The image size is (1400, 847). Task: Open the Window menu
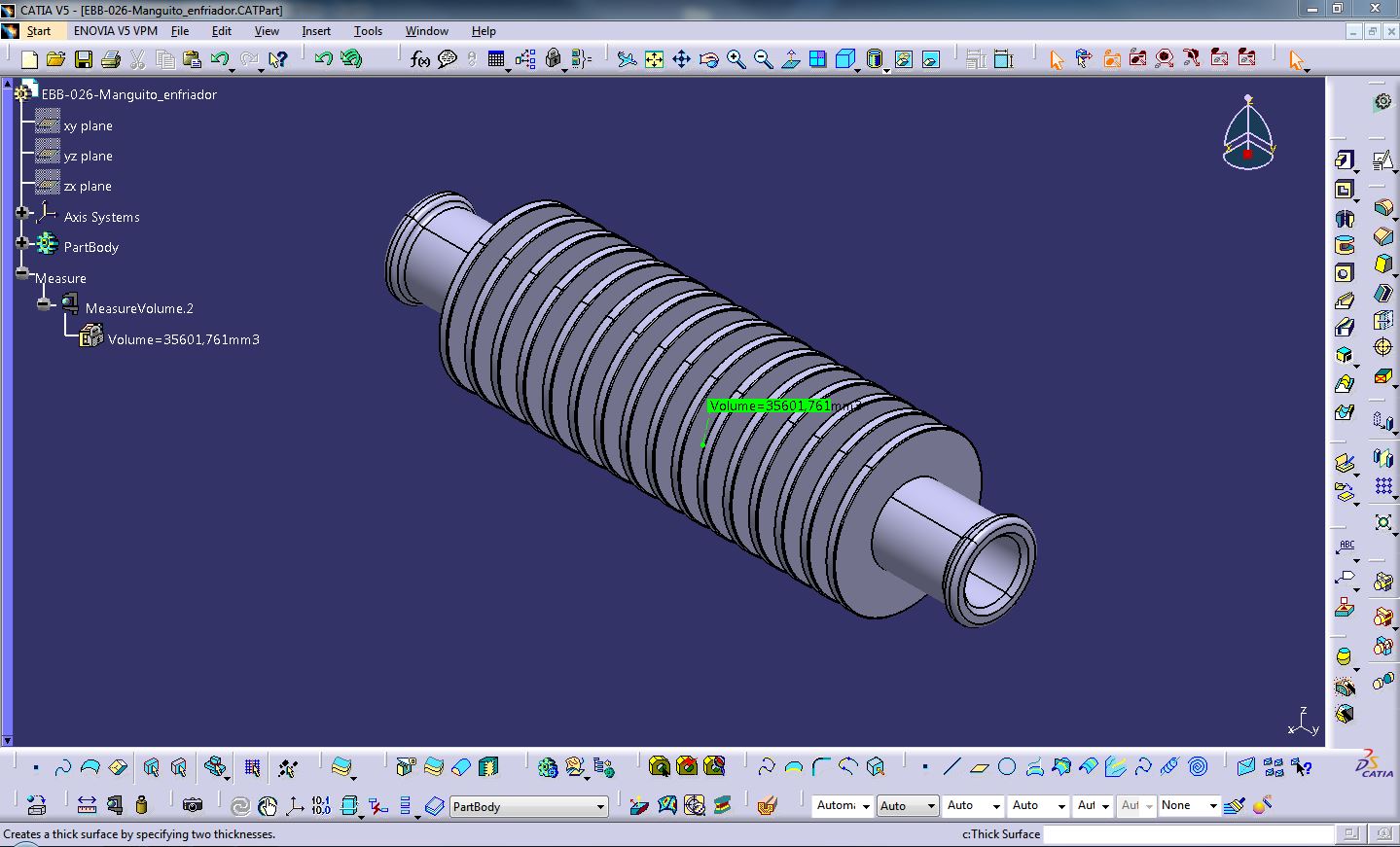(x=427, y=31)
